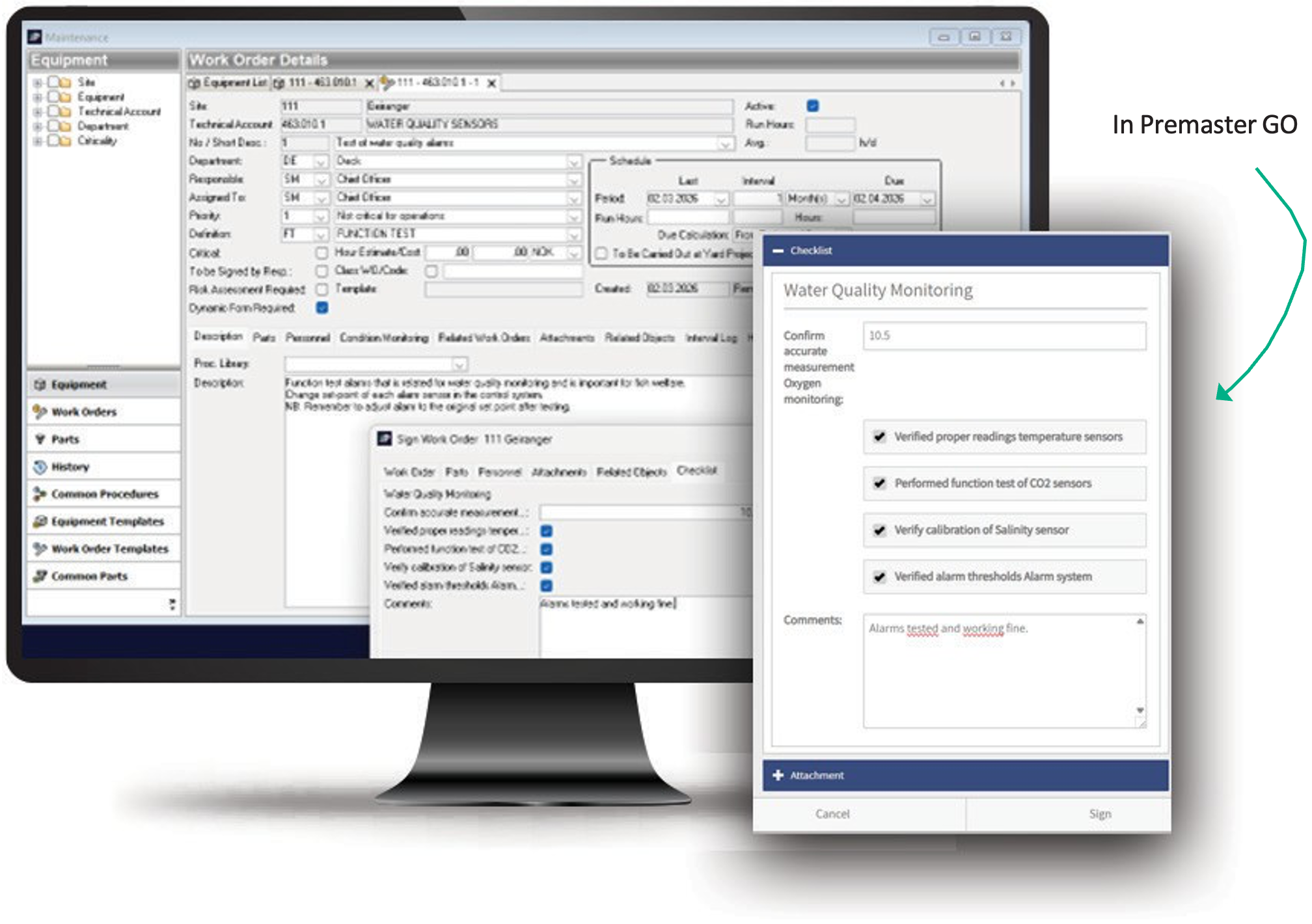Image resolution: width=1312 pixels, height=924 pixels.
Task: Uncheck Verified proper readings temperature sensors
Action: (x=879, y=437)
